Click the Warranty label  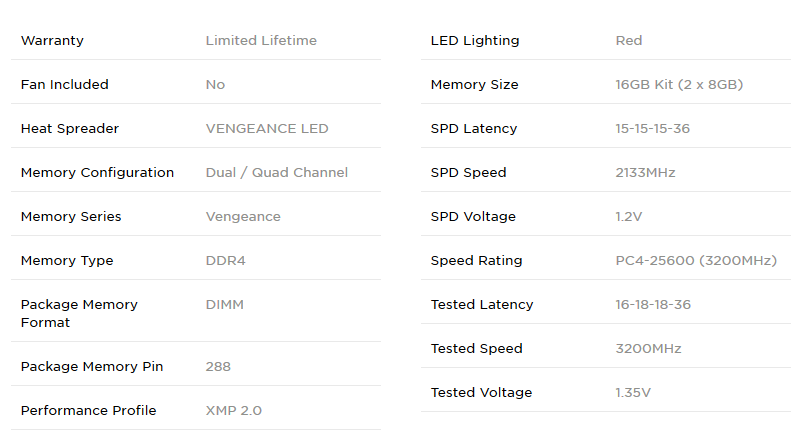point(52,41)
